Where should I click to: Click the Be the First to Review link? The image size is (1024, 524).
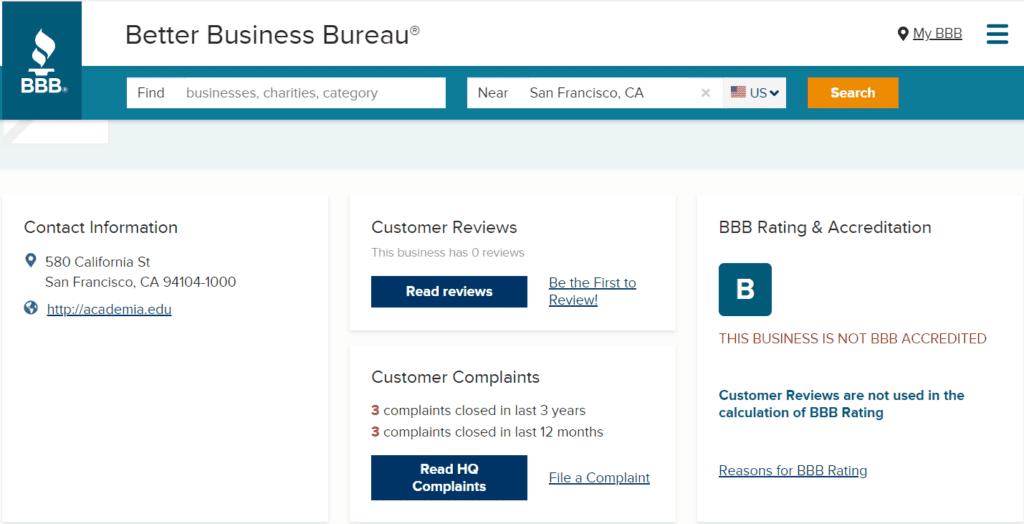[x=592, y=291]
